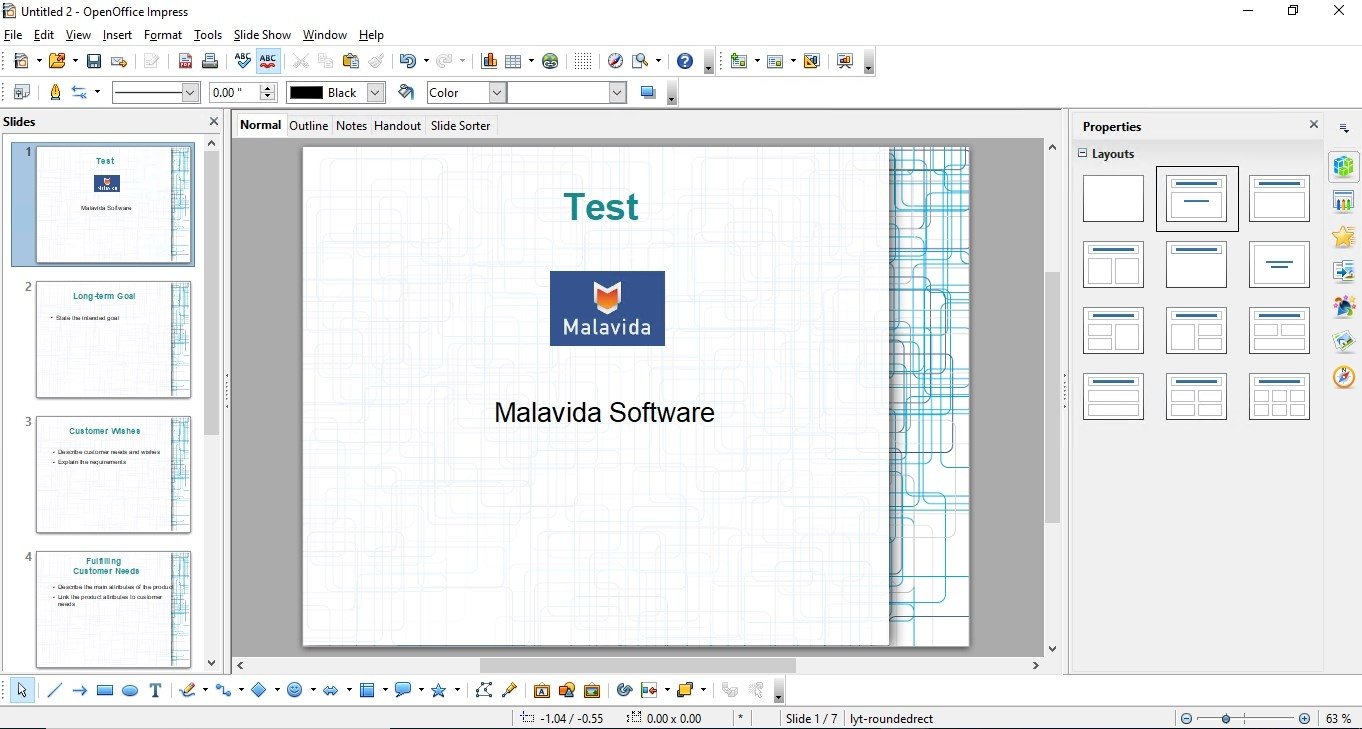
Task: Click the zoom in plus button
Action: click(1304, 718)
